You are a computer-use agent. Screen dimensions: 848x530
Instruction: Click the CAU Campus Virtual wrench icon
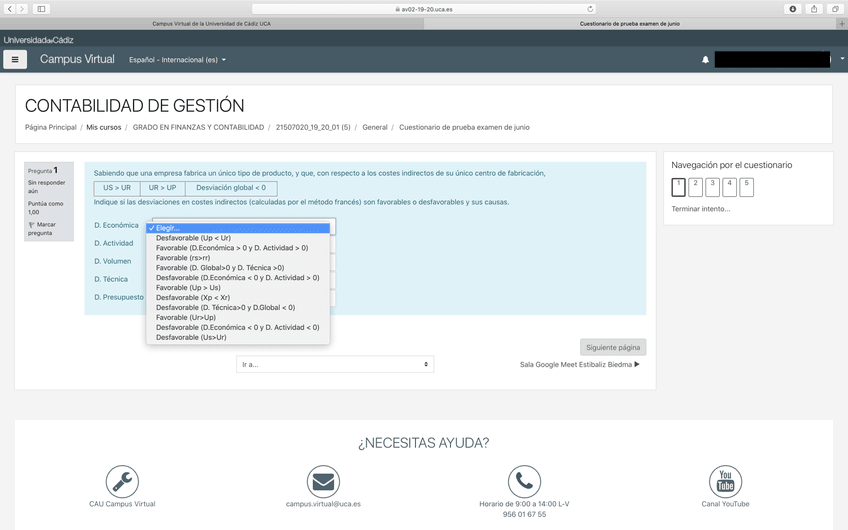tap(122, 482)
